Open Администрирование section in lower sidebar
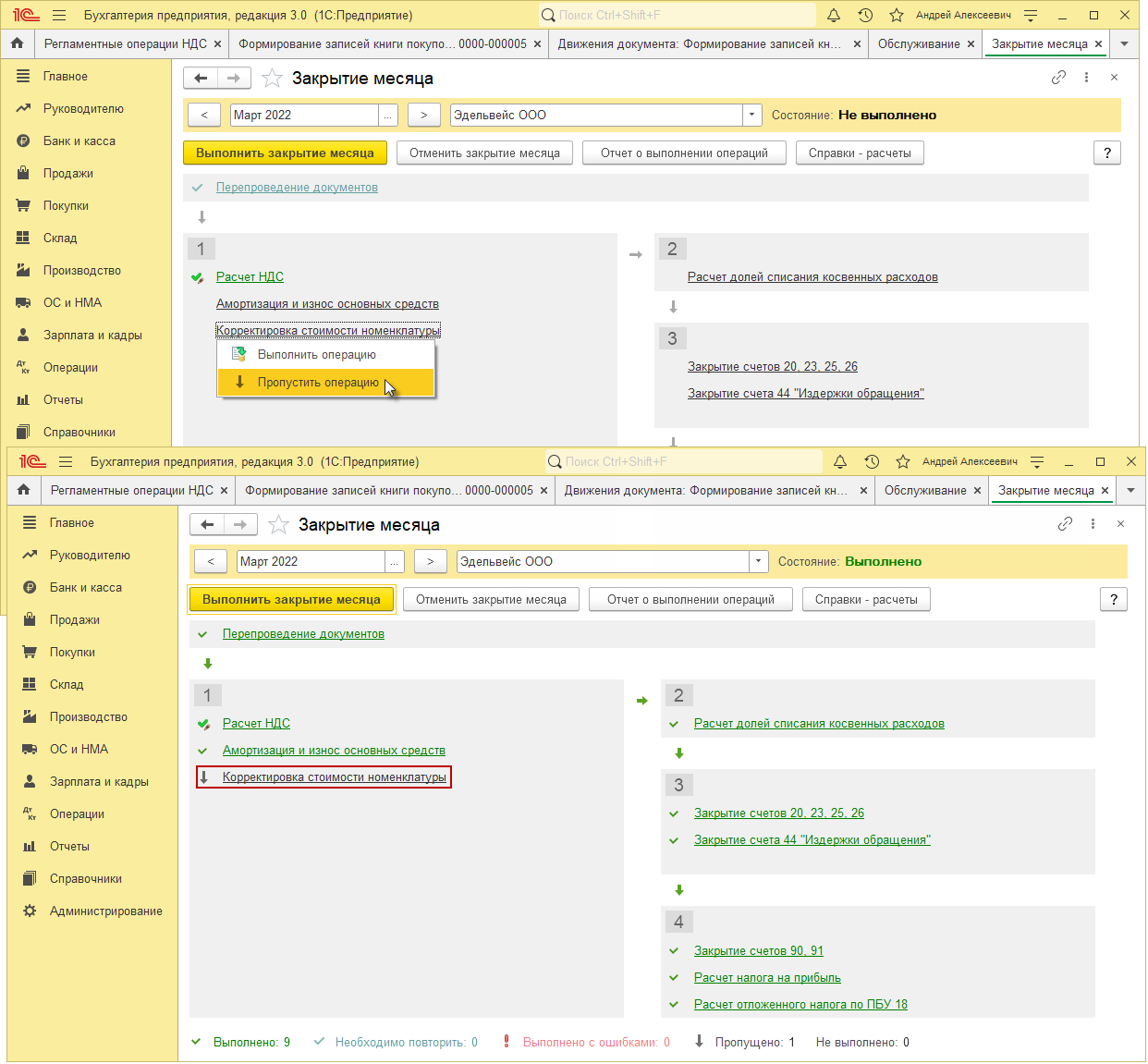The image size is (1148, 1064). [106, 911]
